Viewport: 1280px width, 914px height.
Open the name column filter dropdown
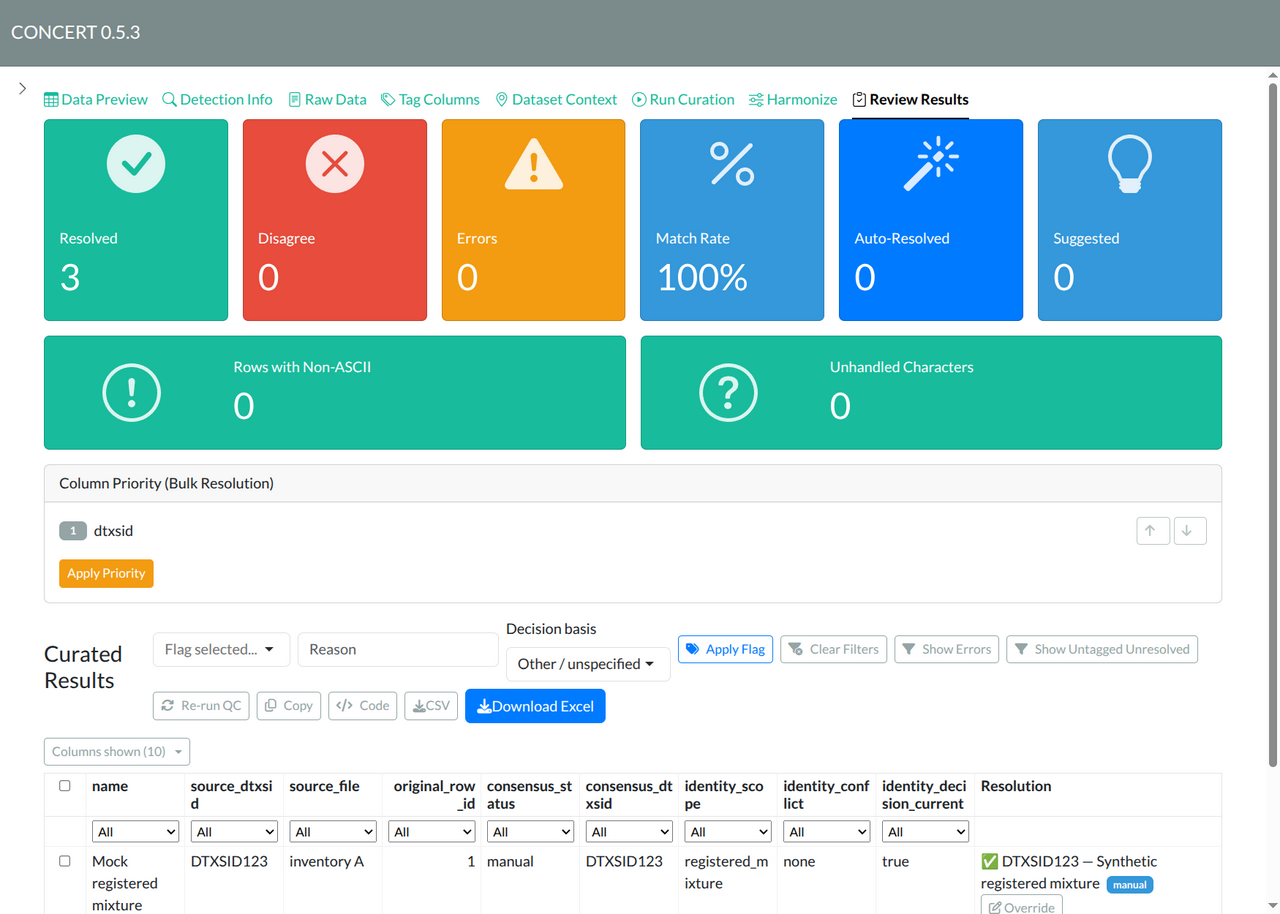[x=135, y=832]
